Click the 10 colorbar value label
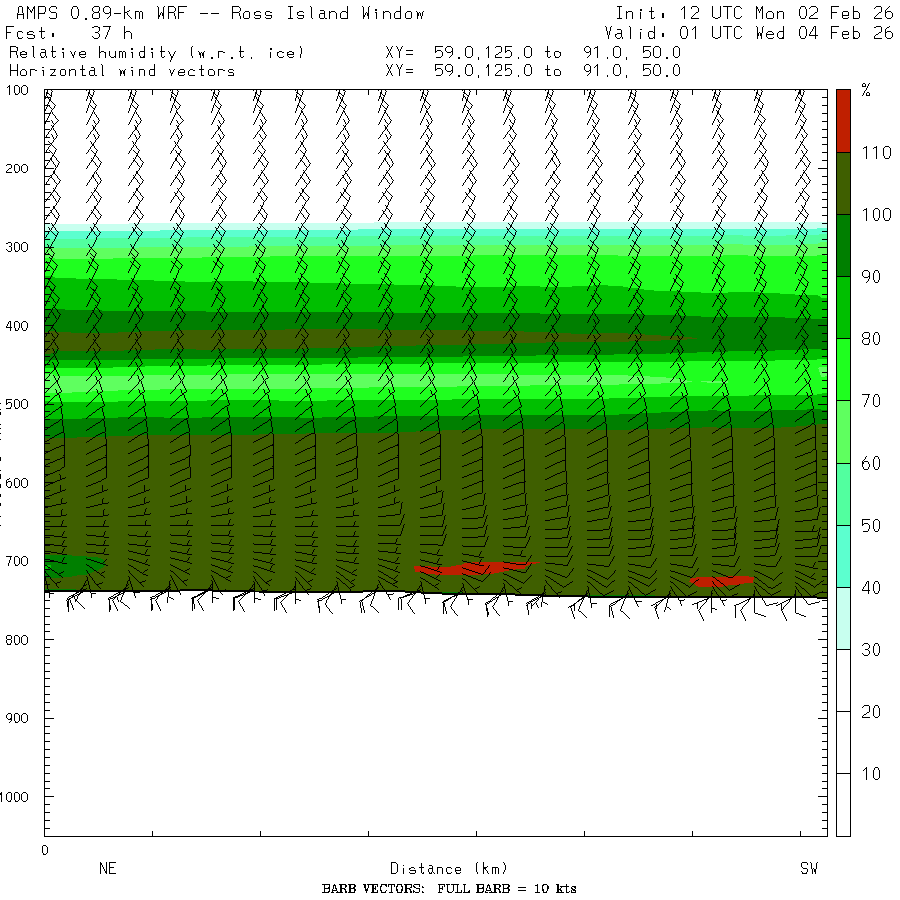Screen dimensions: 900x900 pos(871,774)
